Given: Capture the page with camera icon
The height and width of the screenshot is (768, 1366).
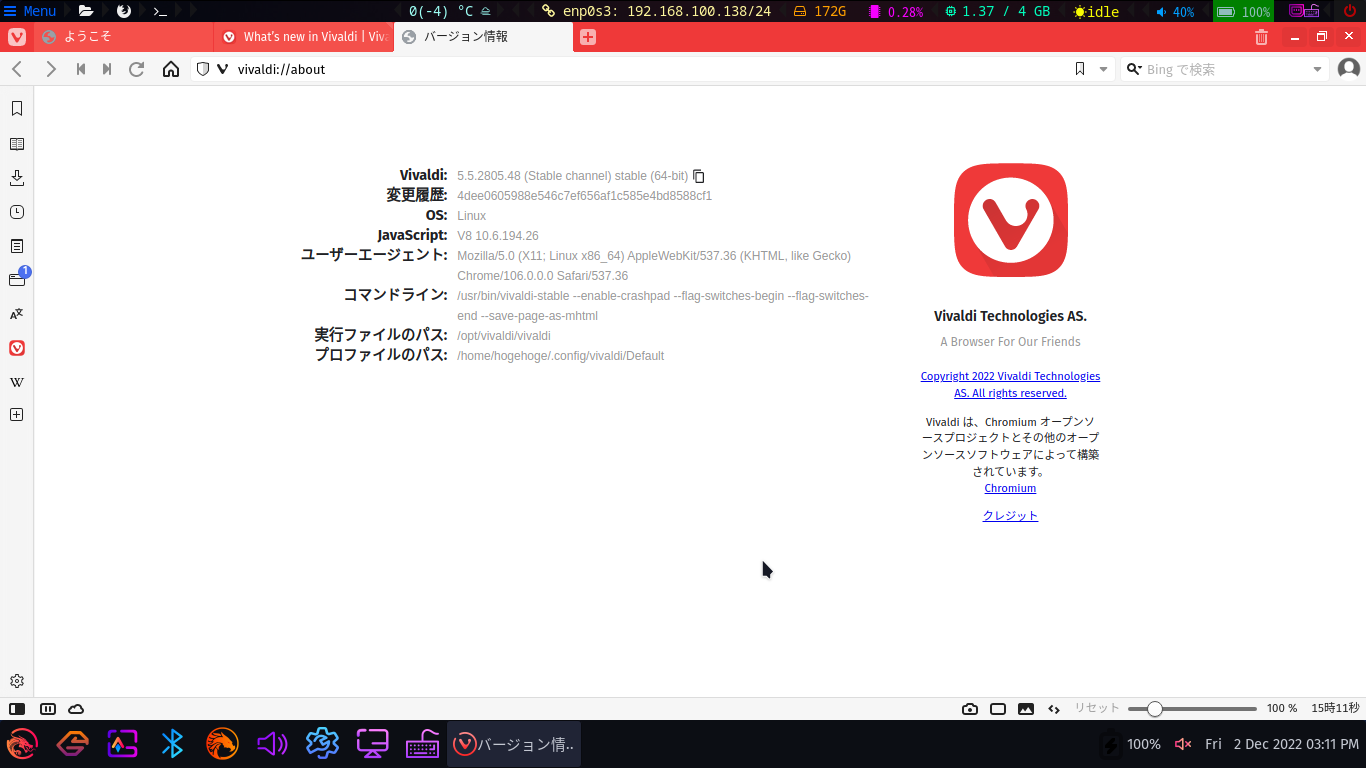Looking at the screenshot, I should [970, 709].
